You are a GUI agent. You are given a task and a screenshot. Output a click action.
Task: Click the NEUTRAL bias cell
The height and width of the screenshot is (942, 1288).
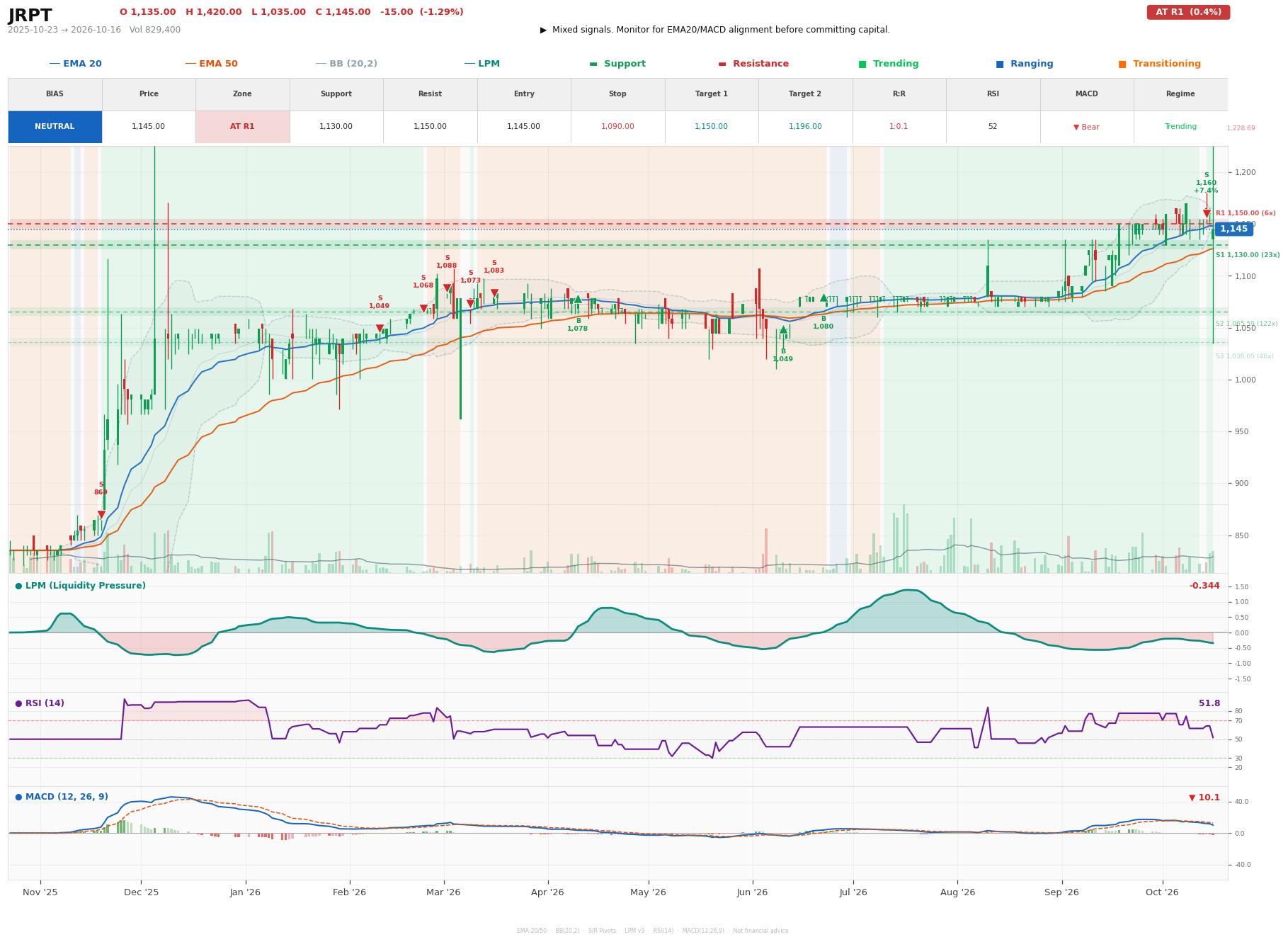click(55, 127)
